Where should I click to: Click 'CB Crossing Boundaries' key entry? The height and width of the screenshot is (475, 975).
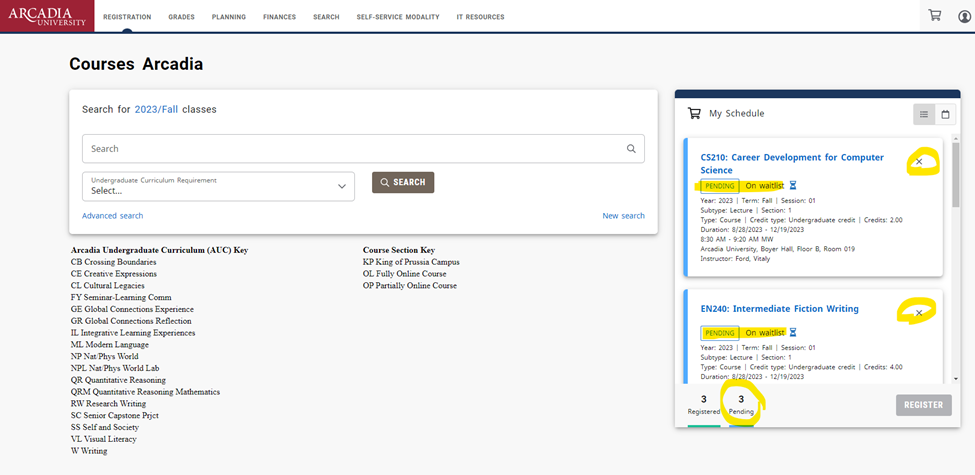pos(114,262)
